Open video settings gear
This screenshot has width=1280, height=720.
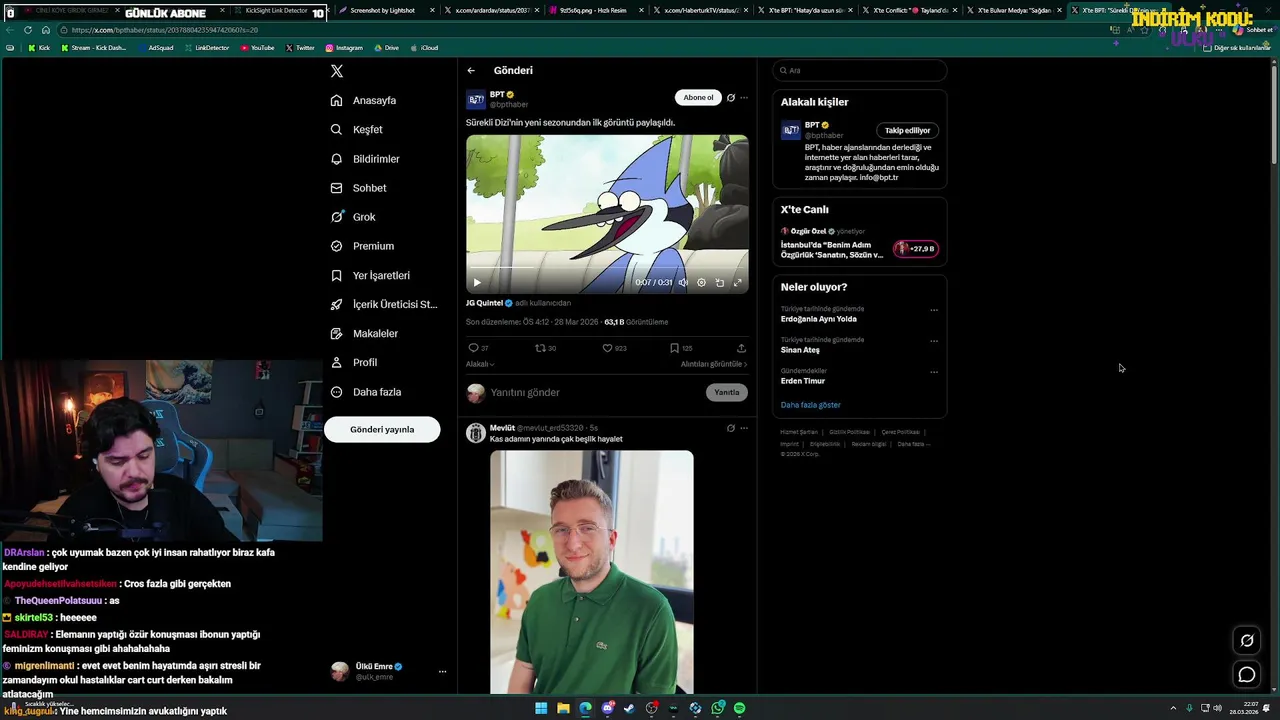[701, 283]
